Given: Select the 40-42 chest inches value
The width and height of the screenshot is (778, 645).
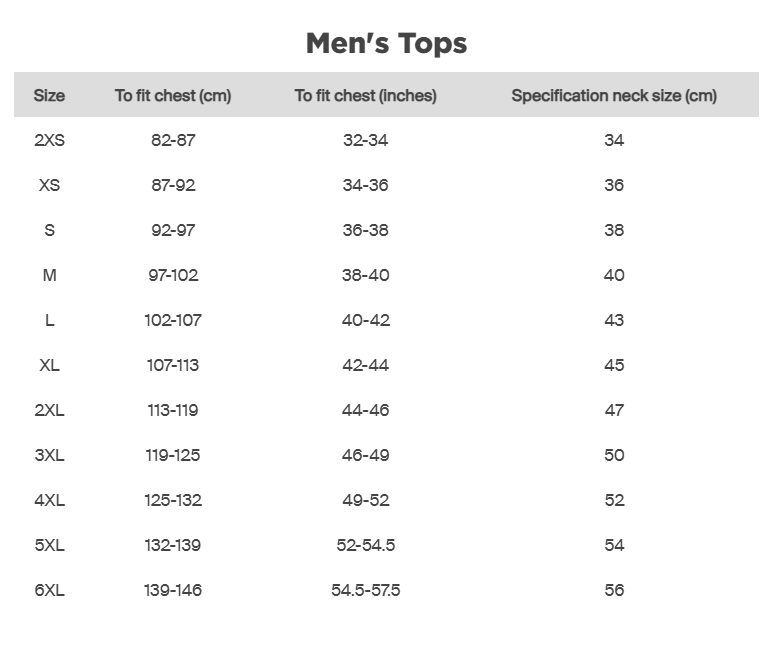Looking at the screenshot, I should click(x=365, y=320).
